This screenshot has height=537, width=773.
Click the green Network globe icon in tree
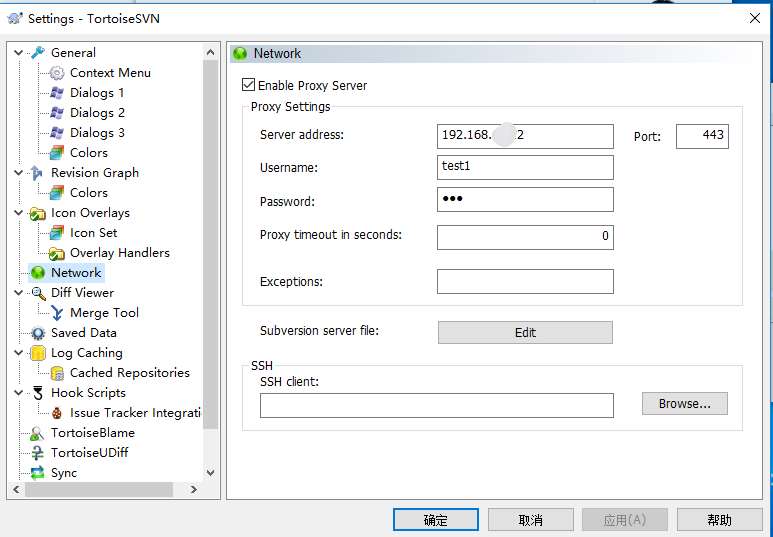click(37, 273)
